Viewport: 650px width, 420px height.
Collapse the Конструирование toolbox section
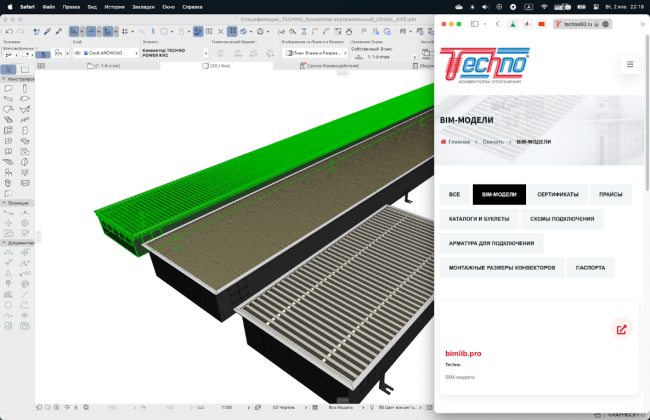pos(4,78)
